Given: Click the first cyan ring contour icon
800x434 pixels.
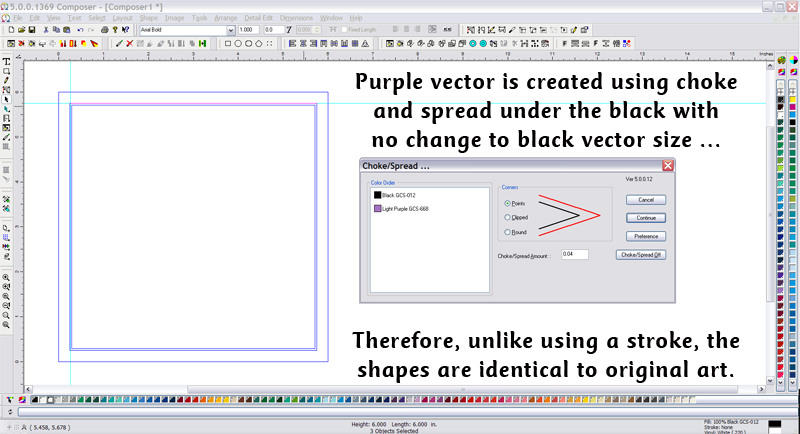Looking at the screenshot, I should [472, 44].
